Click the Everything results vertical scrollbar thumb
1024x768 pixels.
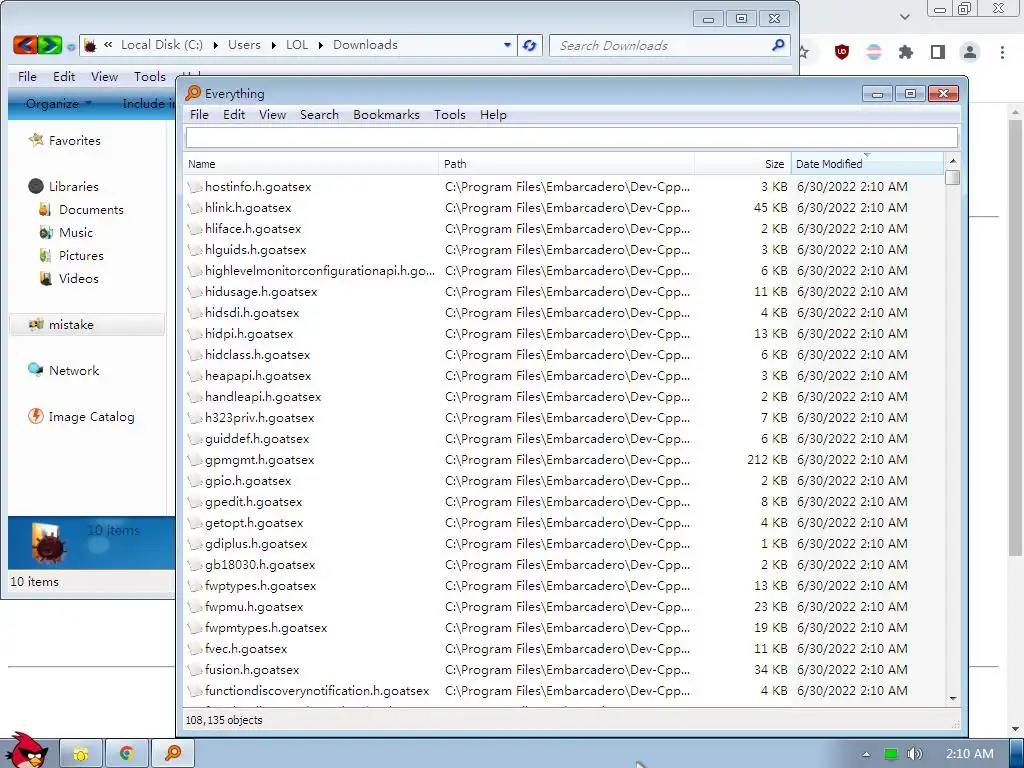coord(953,177)
